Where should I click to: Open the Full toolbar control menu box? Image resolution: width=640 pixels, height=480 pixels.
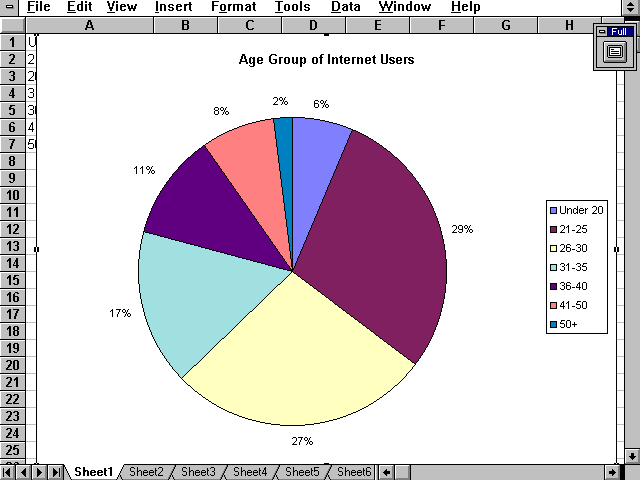click(601, 32)
